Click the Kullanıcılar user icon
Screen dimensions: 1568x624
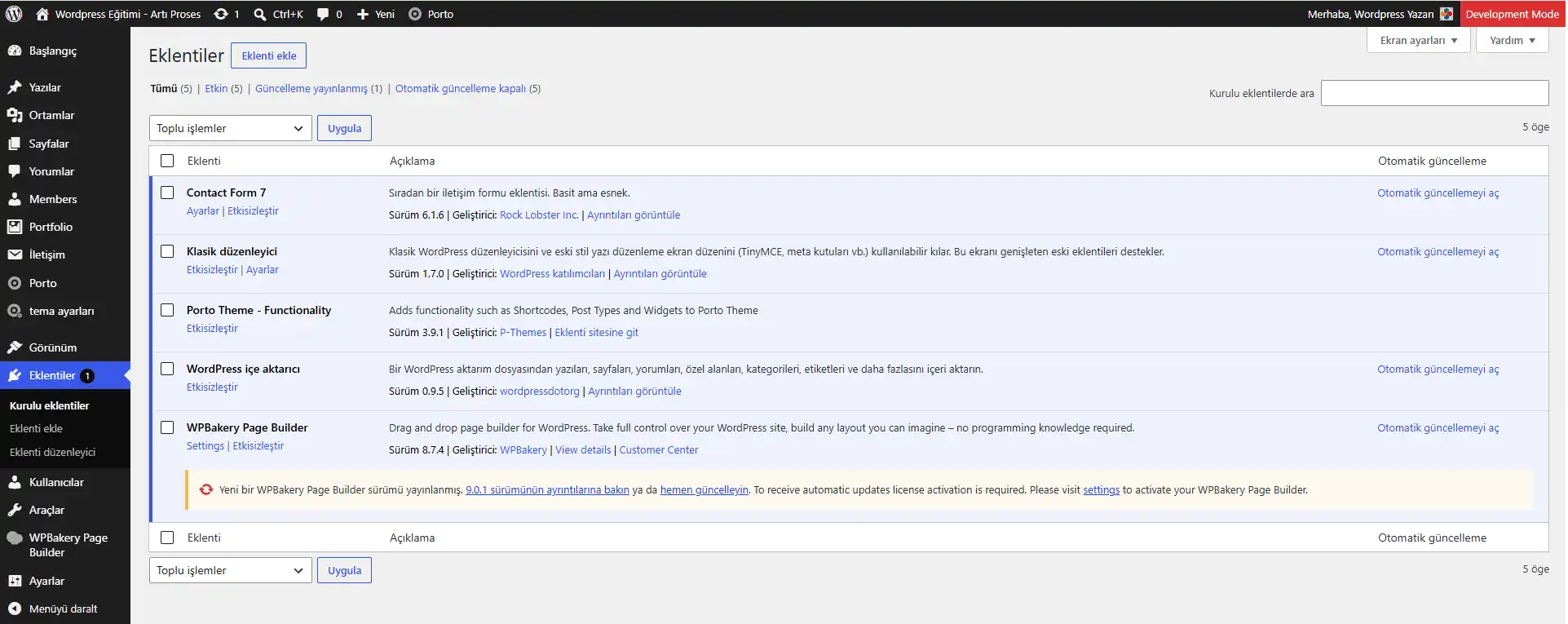coord(15,482)
